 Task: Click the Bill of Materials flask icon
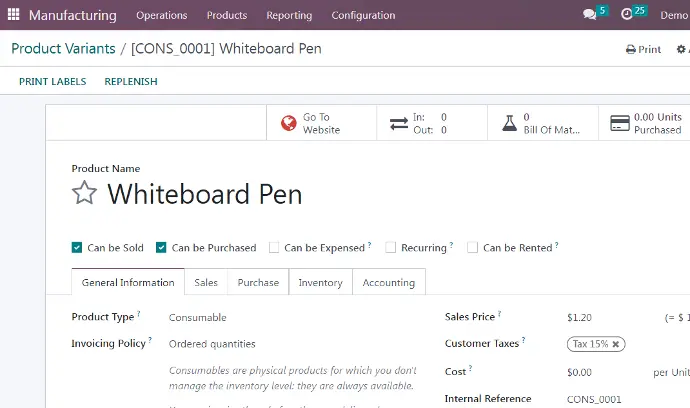point(508,123)
